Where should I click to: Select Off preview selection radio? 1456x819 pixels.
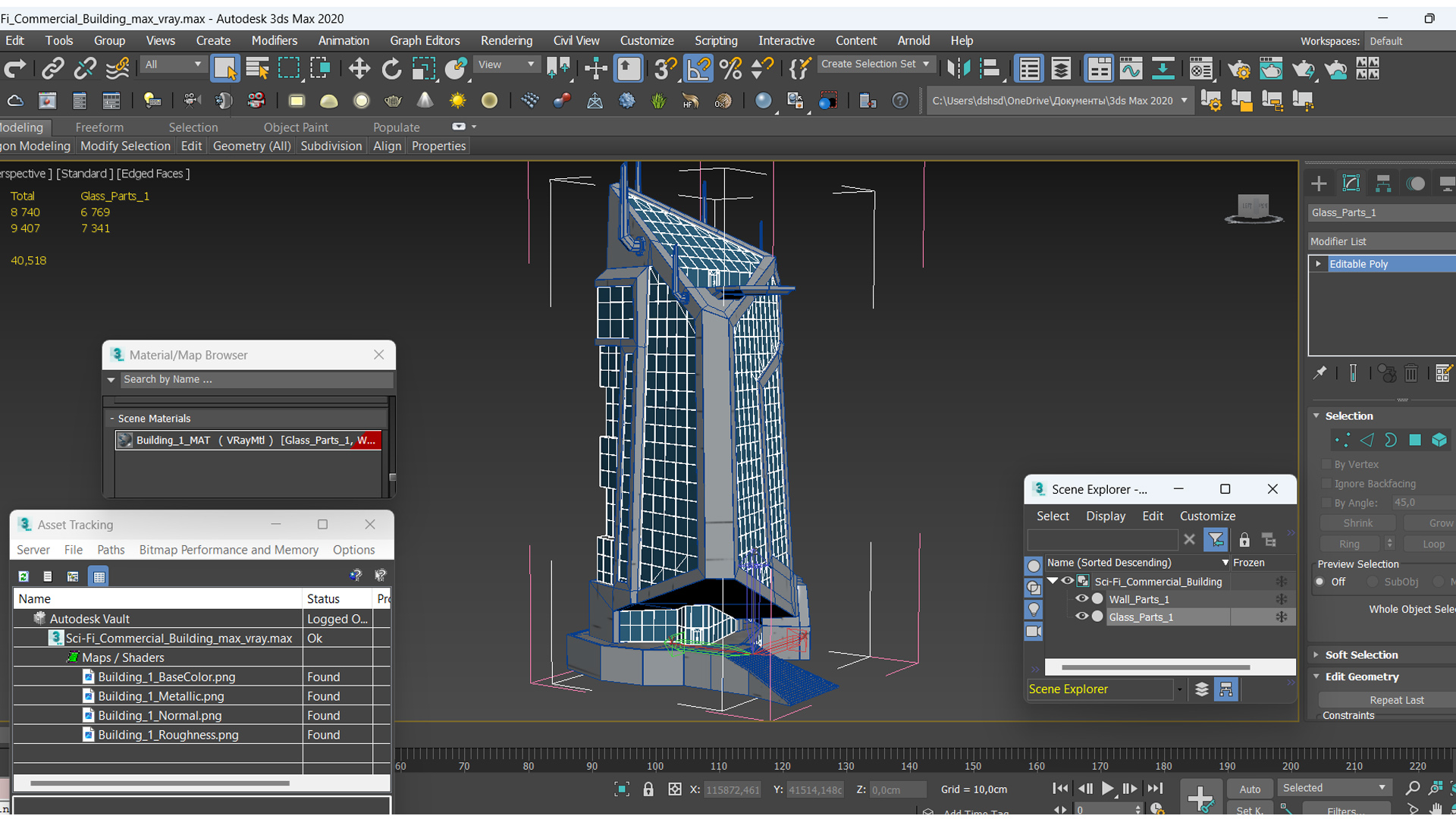click(1320, 582)
